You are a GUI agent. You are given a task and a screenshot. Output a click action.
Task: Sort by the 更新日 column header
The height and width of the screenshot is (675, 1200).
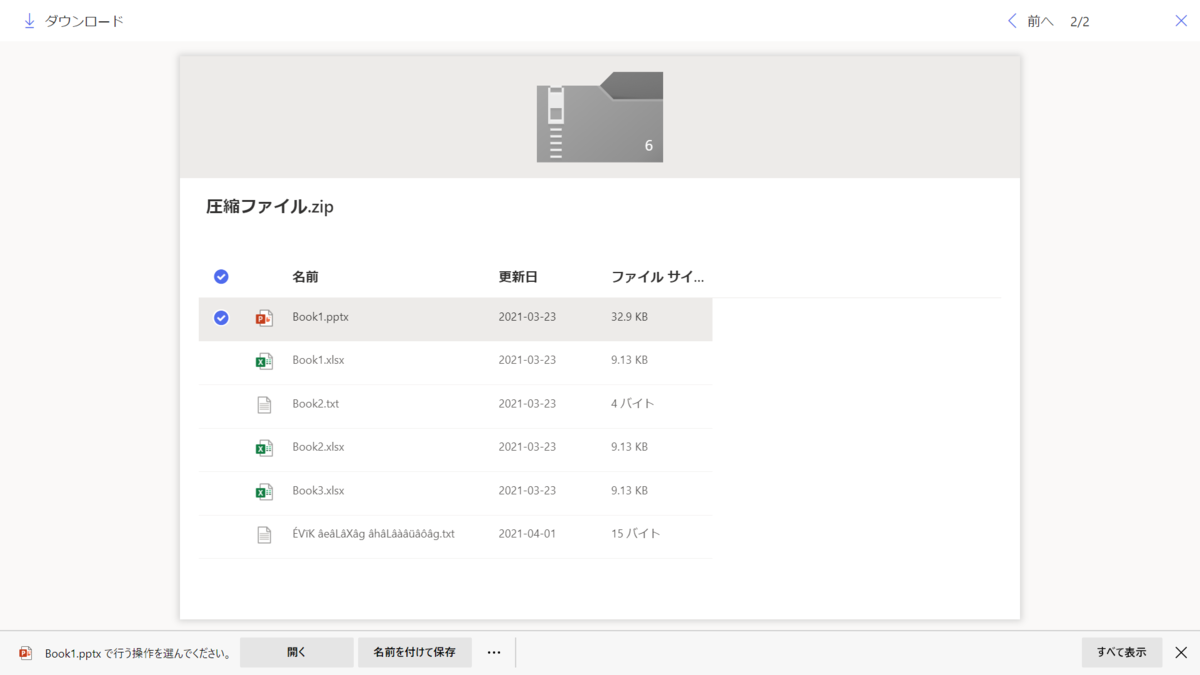518,277
